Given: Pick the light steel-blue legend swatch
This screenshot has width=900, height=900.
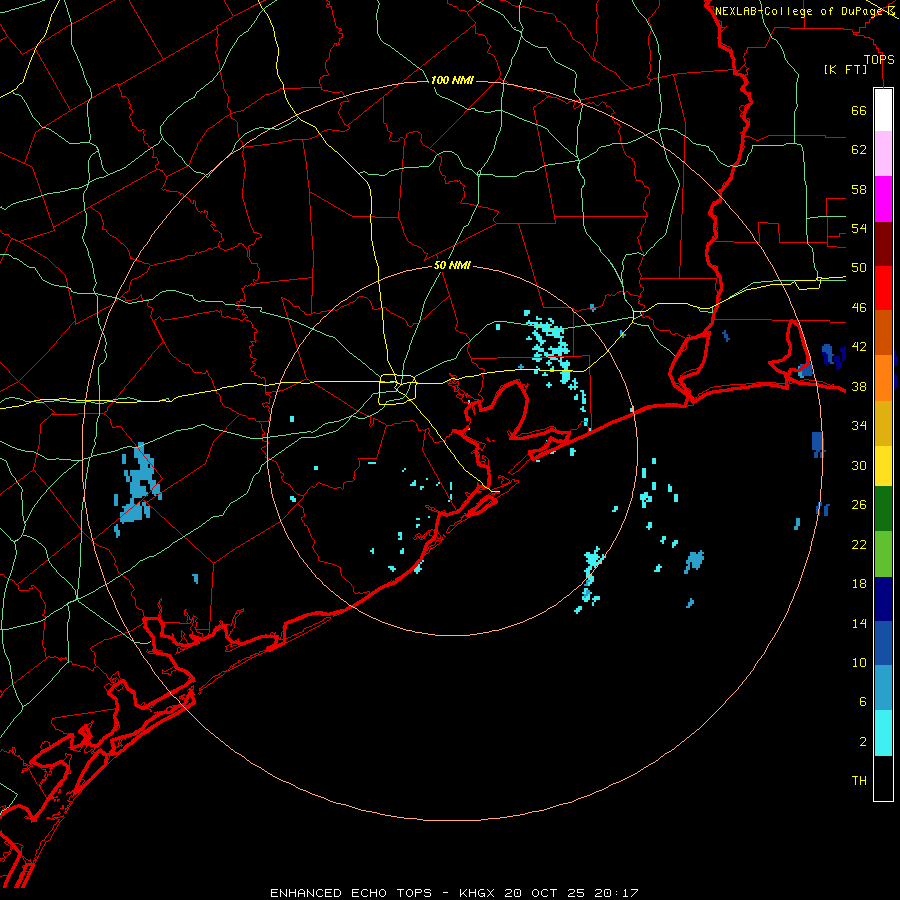Looking at the screenshot, I should (883, 688).
